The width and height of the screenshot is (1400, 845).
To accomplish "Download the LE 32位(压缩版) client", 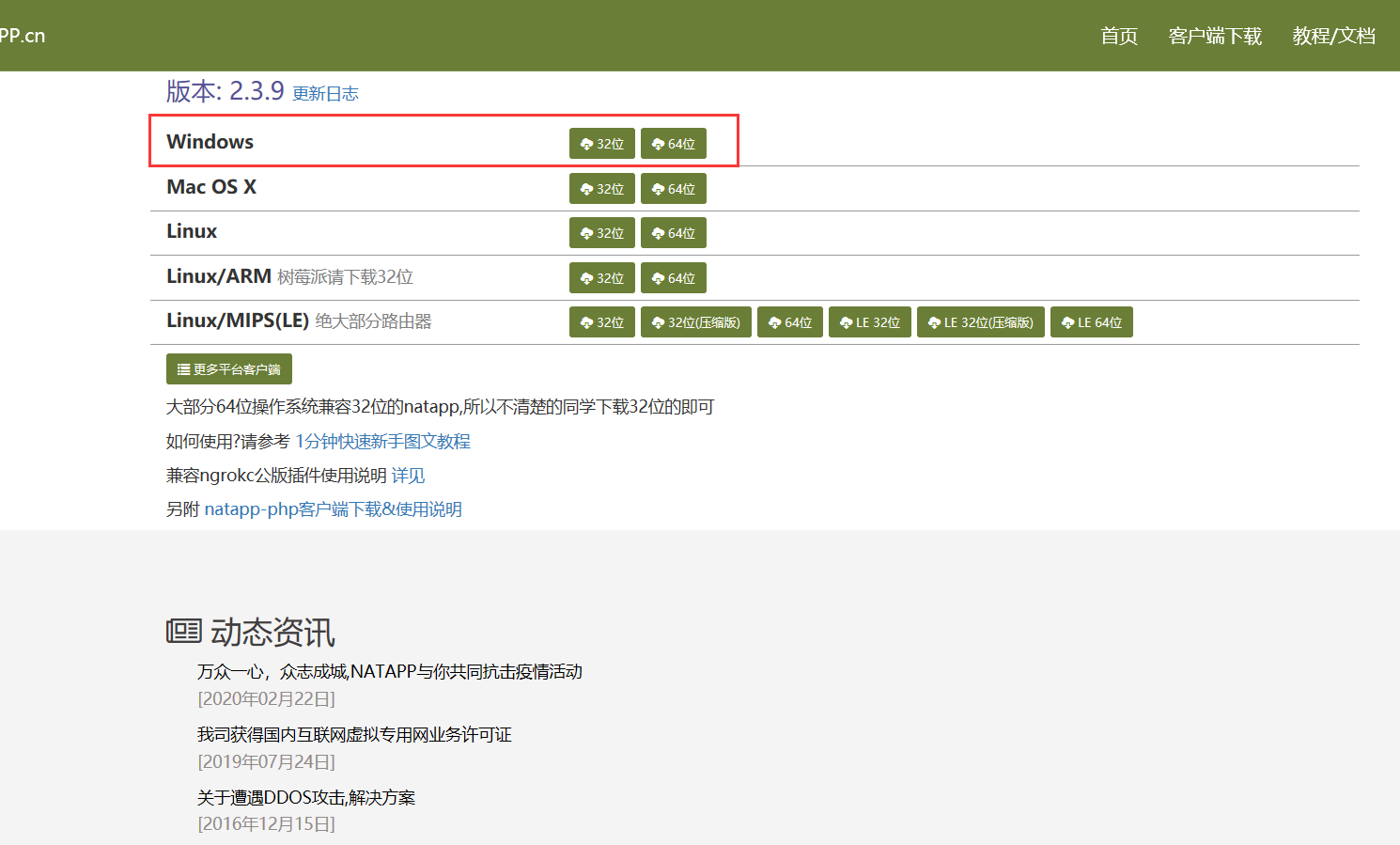I will (x=980, y=321).
